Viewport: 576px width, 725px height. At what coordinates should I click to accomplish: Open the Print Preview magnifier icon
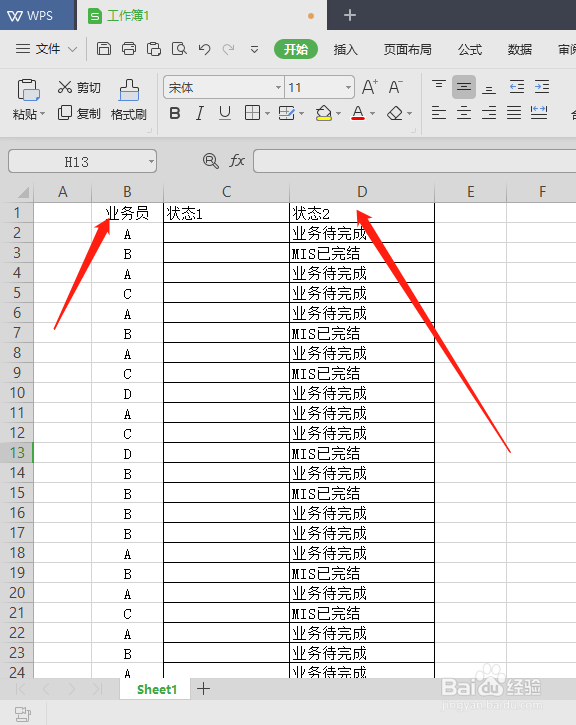point(179,49)
